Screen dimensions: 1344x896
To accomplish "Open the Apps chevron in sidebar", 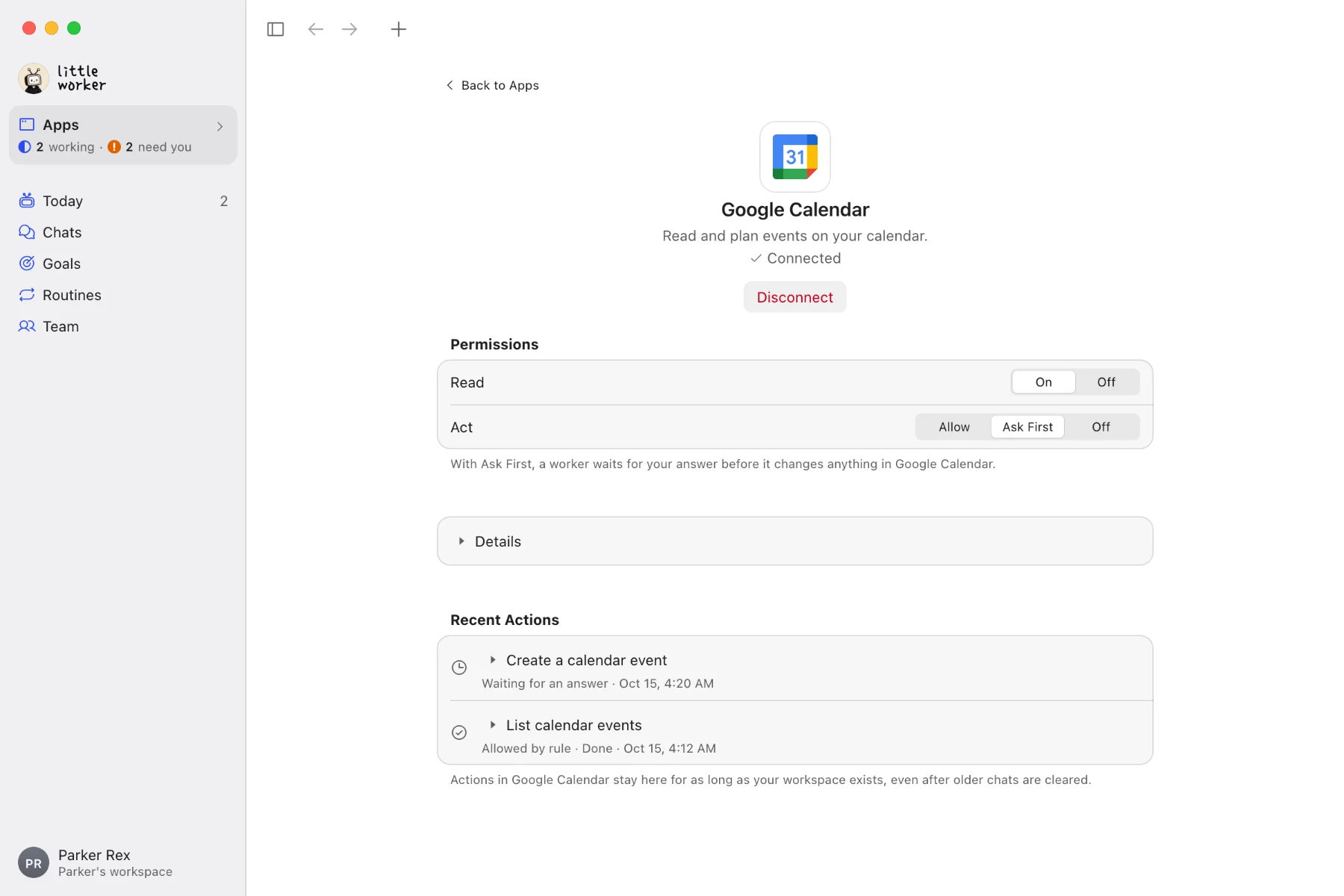I will pos(220,126).
